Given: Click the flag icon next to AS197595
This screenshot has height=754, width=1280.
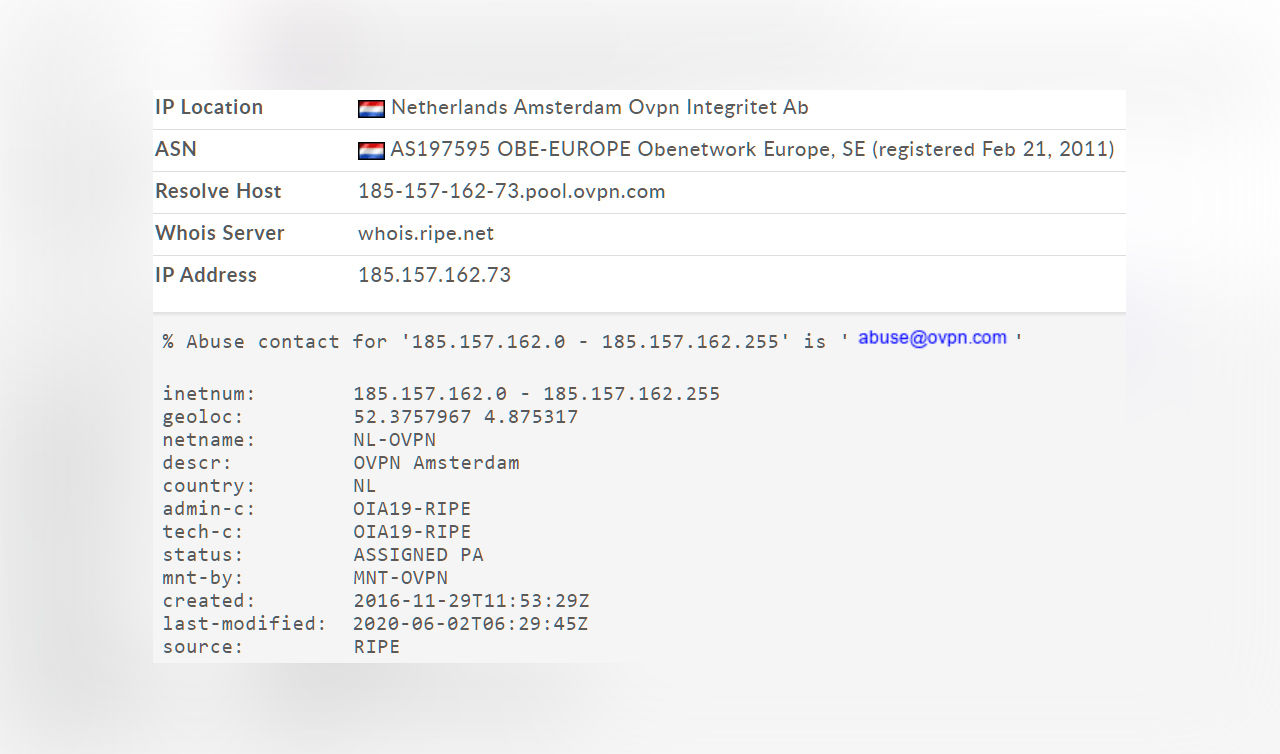Looking at the screenshot, I should coord(371,151).
